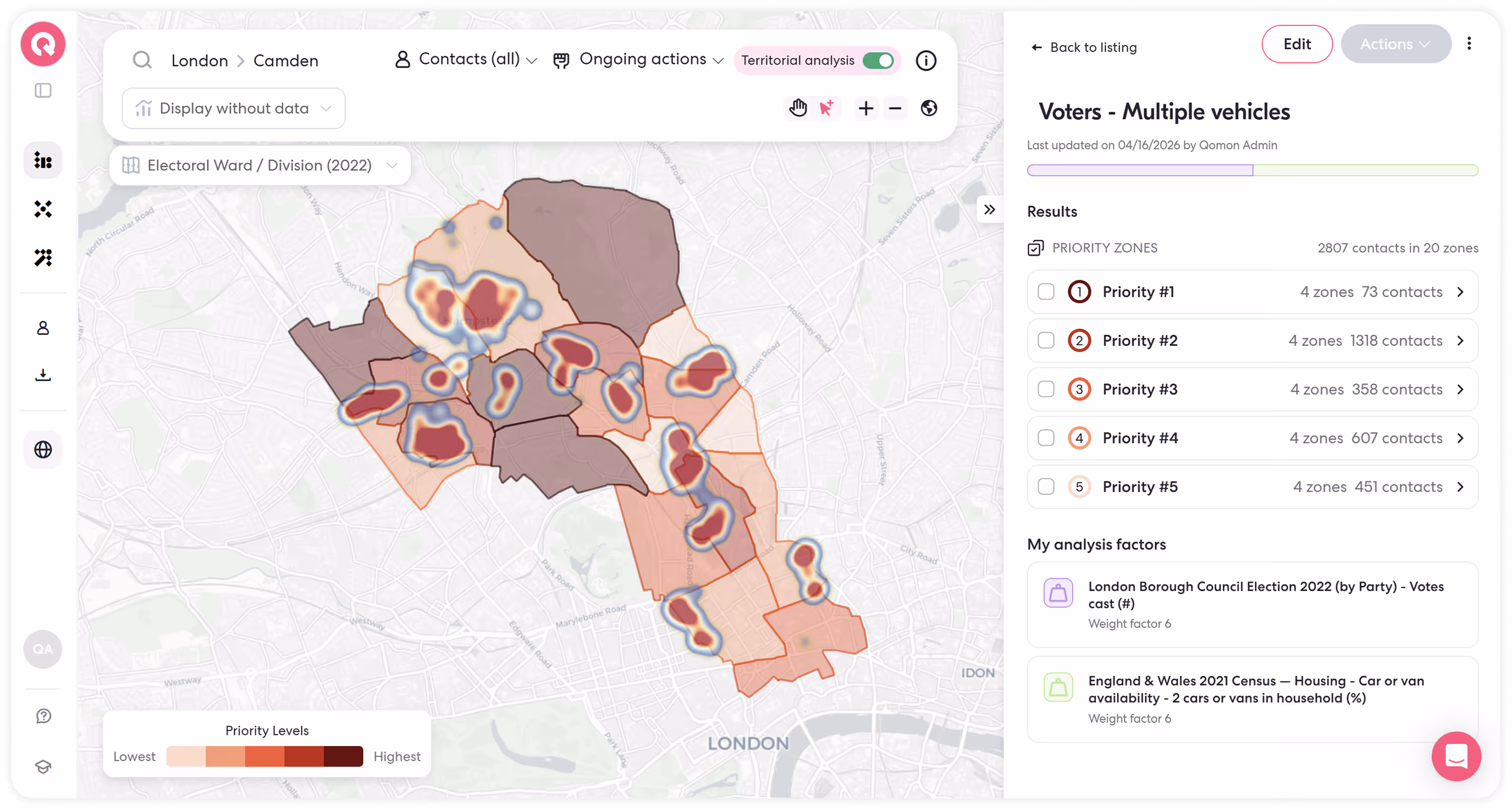The height and width of the screenshot is (810, 1512).
Task: Open Display without data dropdown
Action: (234, 109)
